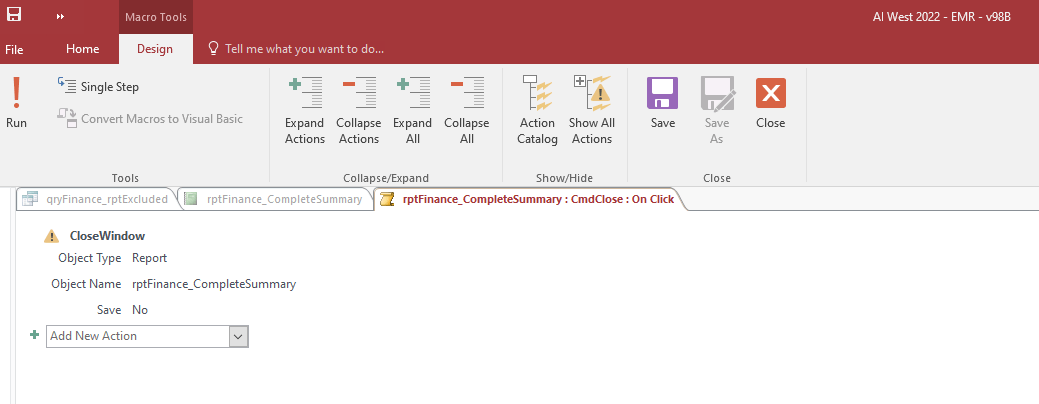Click the Single Step icon

[67, 85]
